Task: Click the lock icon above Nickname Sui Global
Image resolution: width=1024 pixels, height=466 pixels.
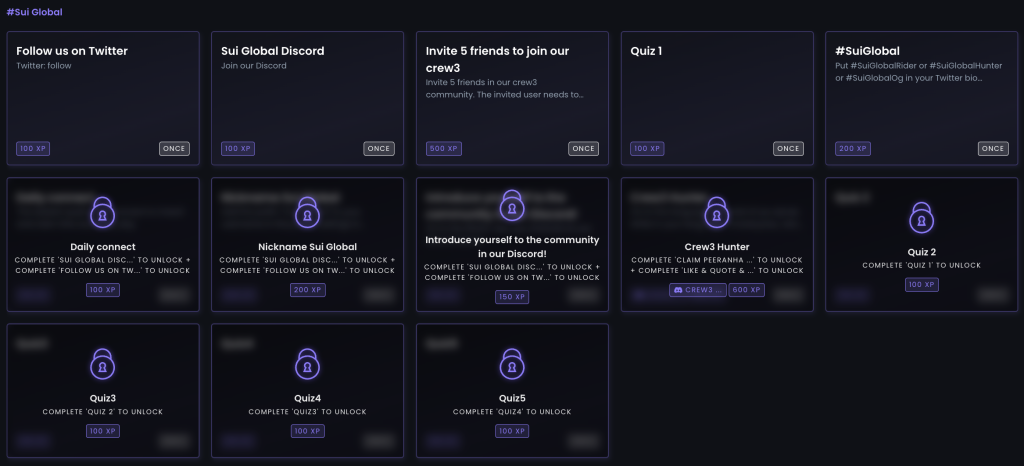Action: 308,212
